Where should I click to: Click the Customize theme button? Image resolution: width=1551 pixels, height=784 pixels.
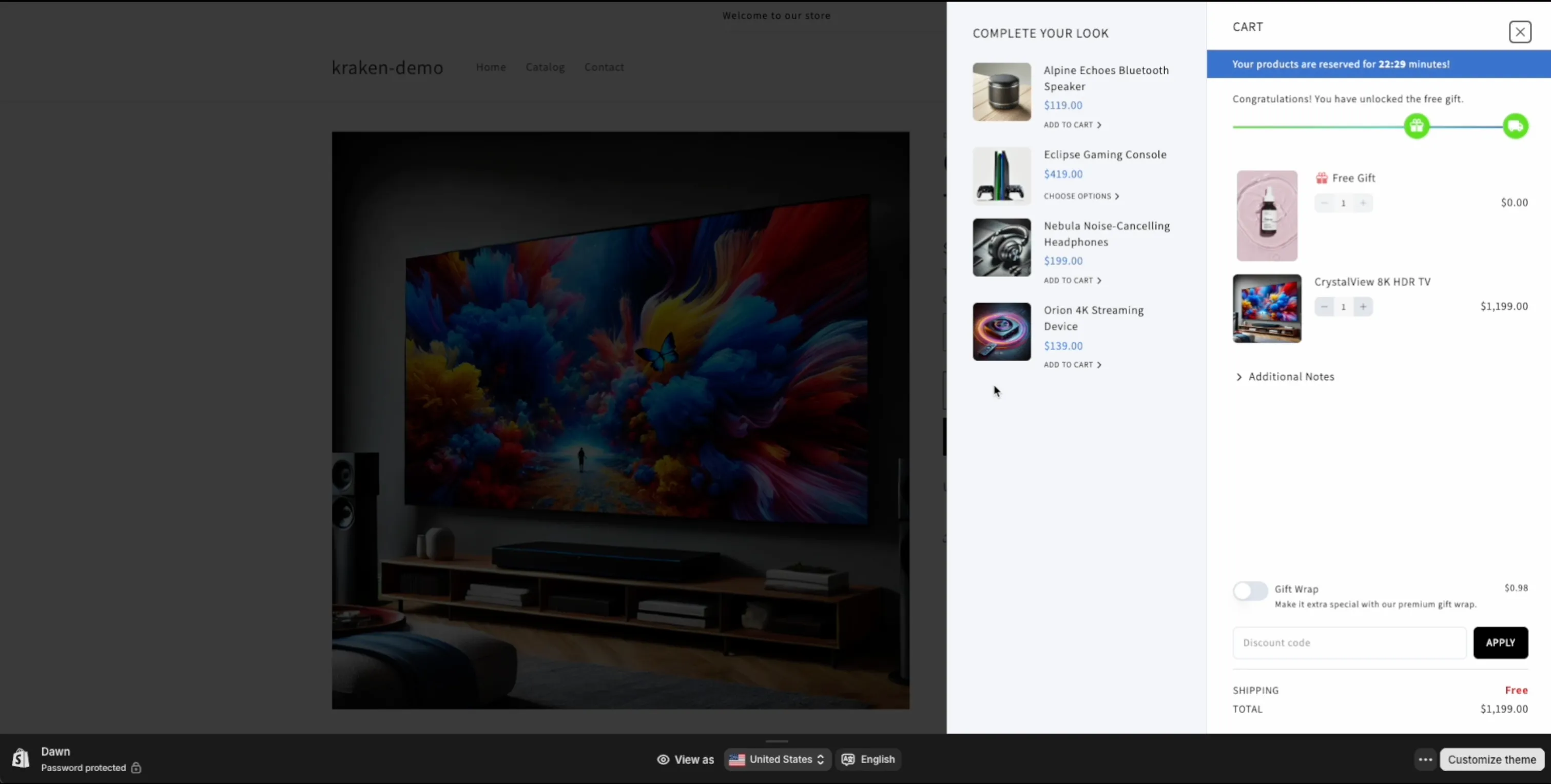tap(1491, 759)
